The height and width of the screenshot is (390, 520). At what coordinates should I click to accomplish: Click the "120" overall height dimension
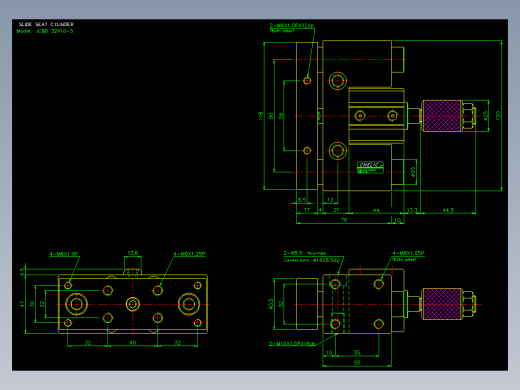tap(498, 116)
